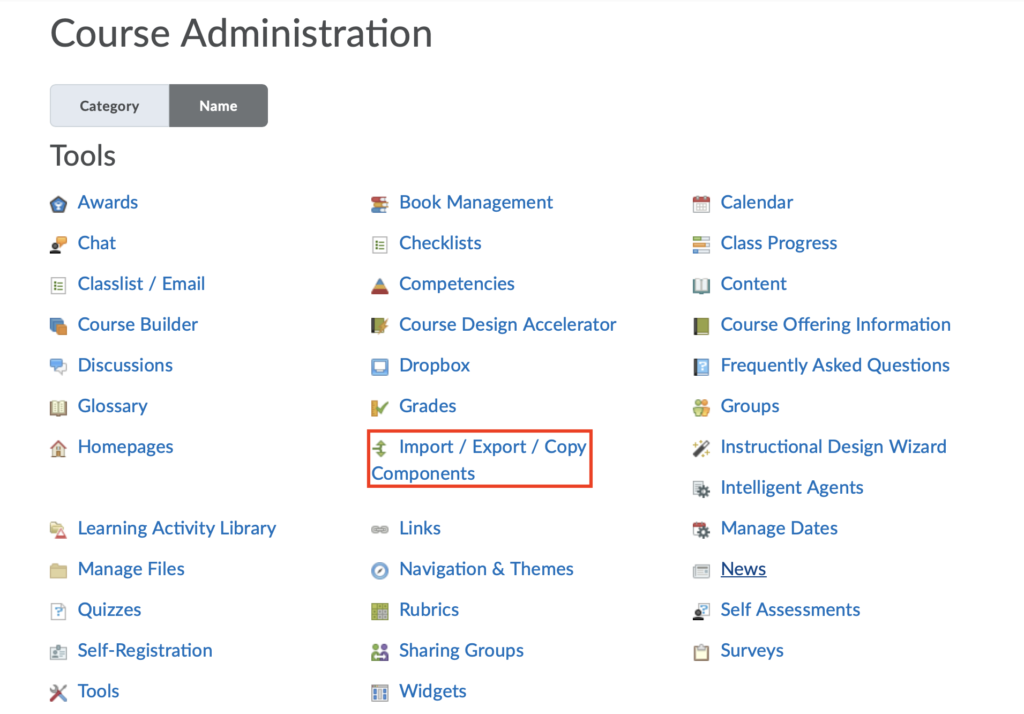The height and width of the screenshot is (714, 1024).
Task: Click the Manage Files folder icon
Action: 58,570
